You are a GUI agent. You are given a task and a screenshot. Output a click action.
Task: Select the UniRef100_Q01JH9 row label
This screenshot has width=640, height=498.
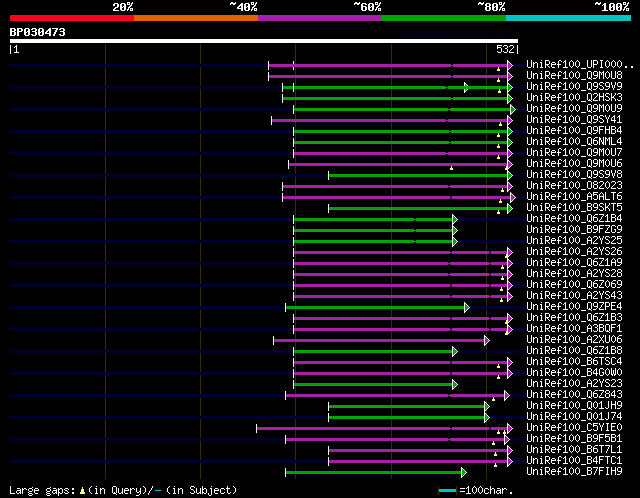[x=574, y=406]
